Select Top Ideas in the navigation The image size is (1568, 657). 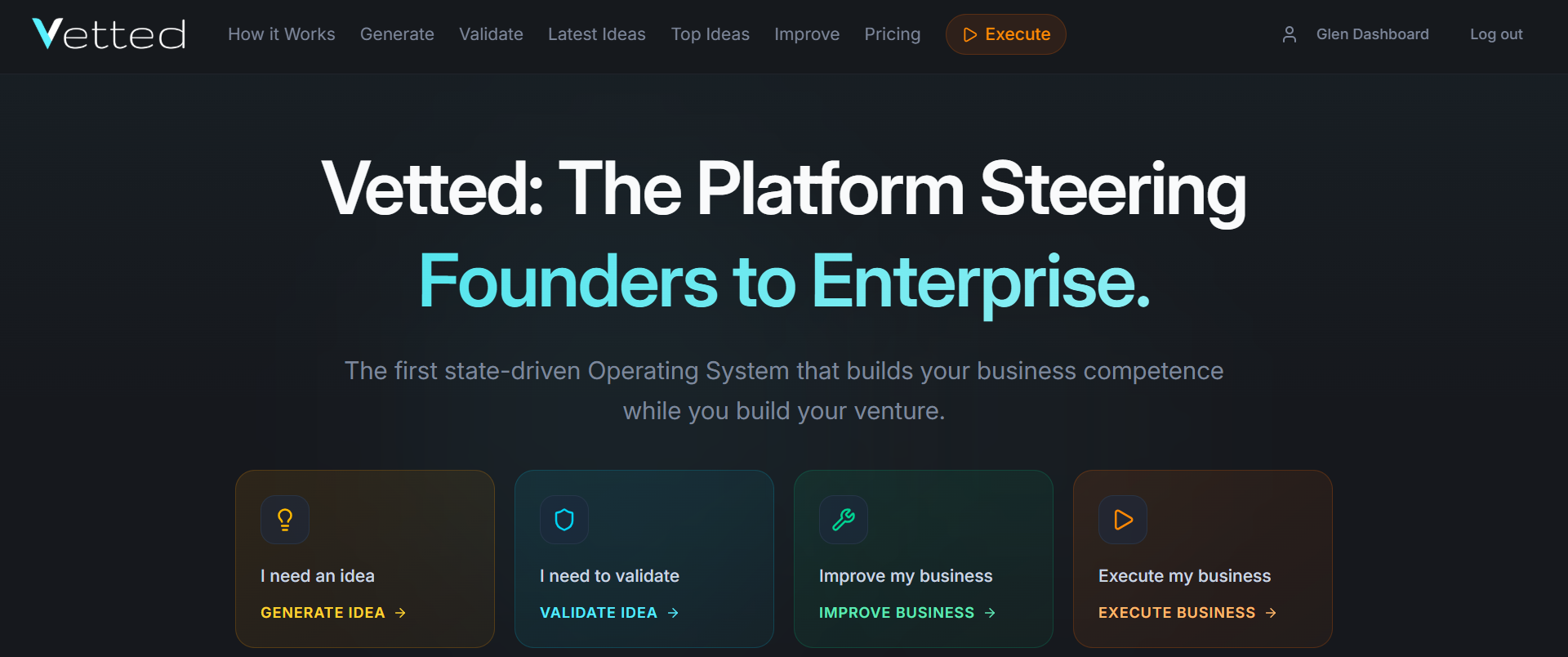(710, 34)
